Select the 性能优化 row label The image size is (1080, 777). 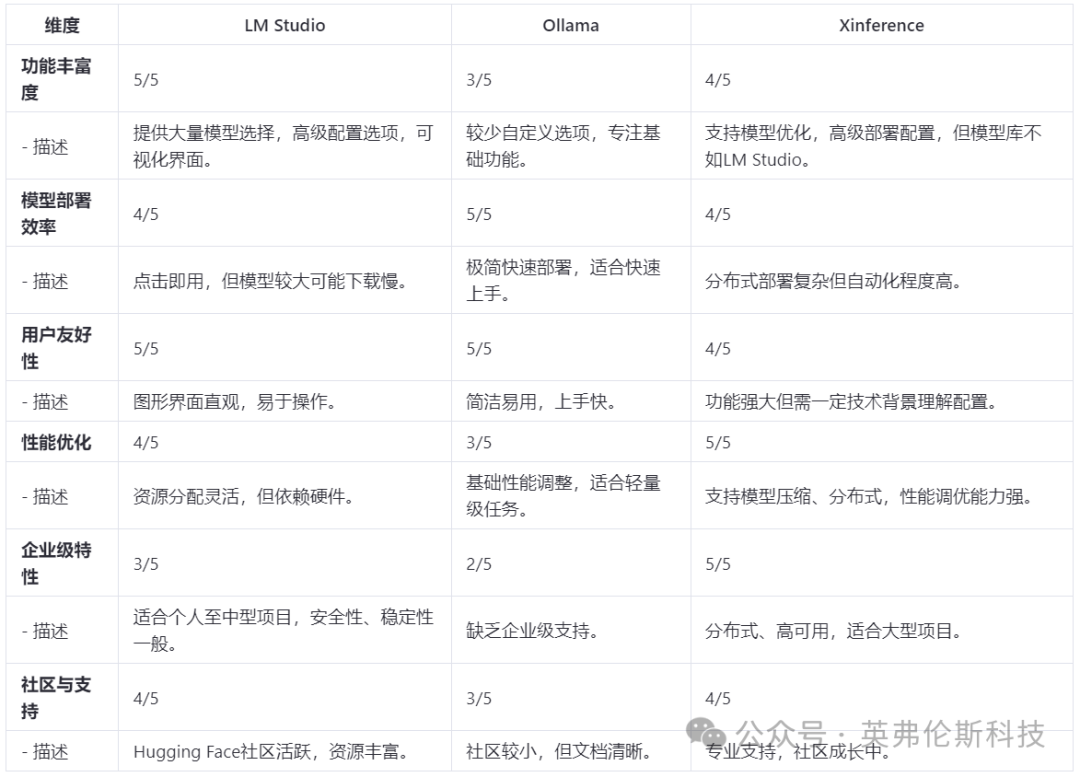[56, 442]
